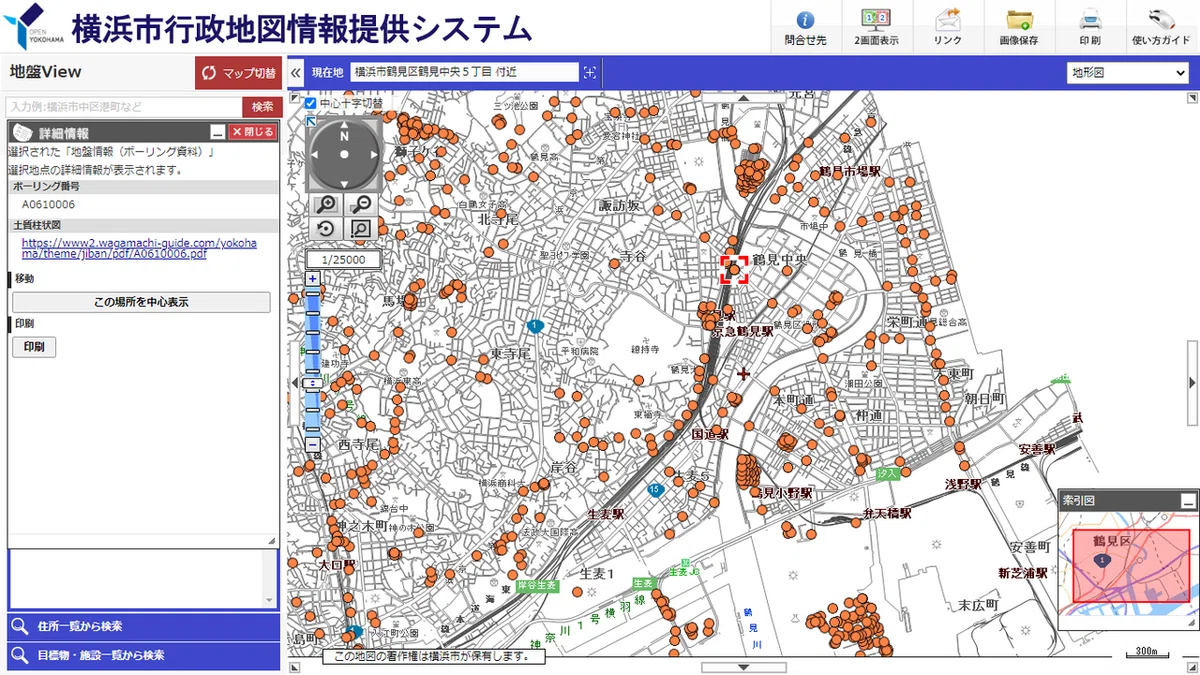This screenshot has height=675, width=1200.
Task: Click the magnifier zoom-in tool
Action: (327, 204)
